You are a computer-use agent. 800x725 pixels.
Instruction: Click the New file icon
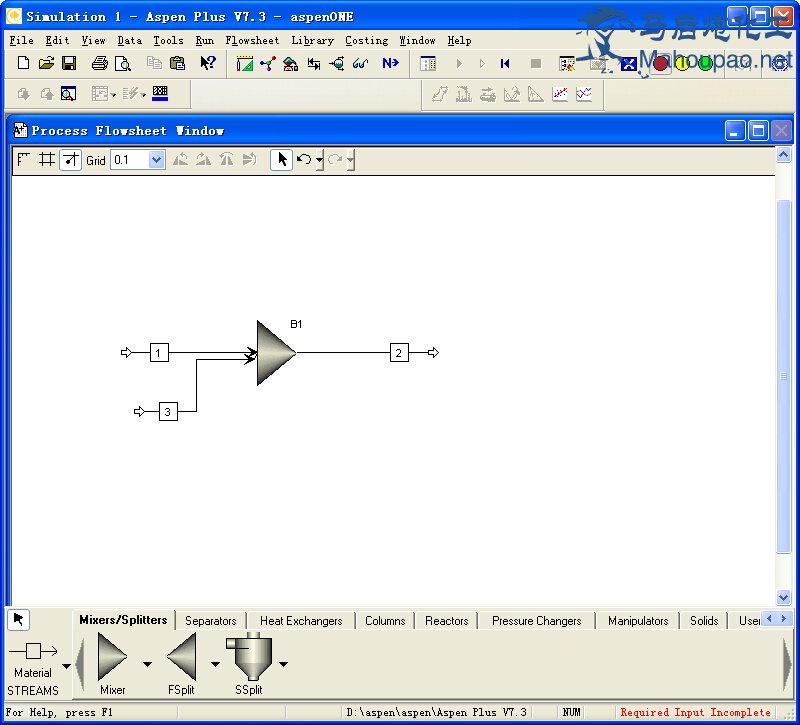[x=23, y=63]
